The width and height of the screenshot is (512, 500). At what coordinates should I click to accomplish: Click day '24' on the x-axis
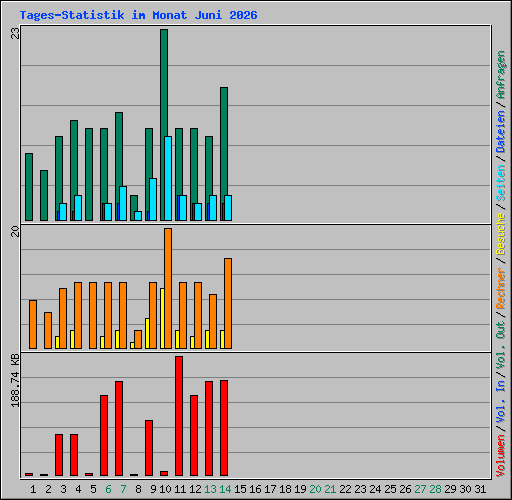coord(375,489)
